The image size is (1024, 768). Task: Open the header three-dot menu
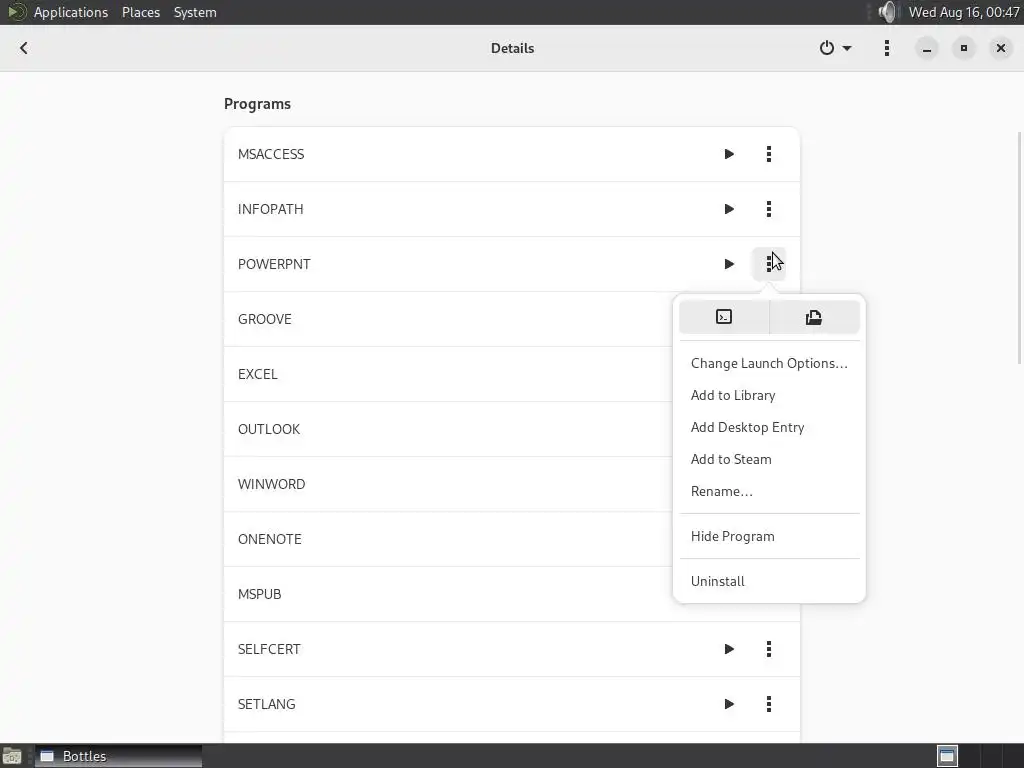(886, 48)
